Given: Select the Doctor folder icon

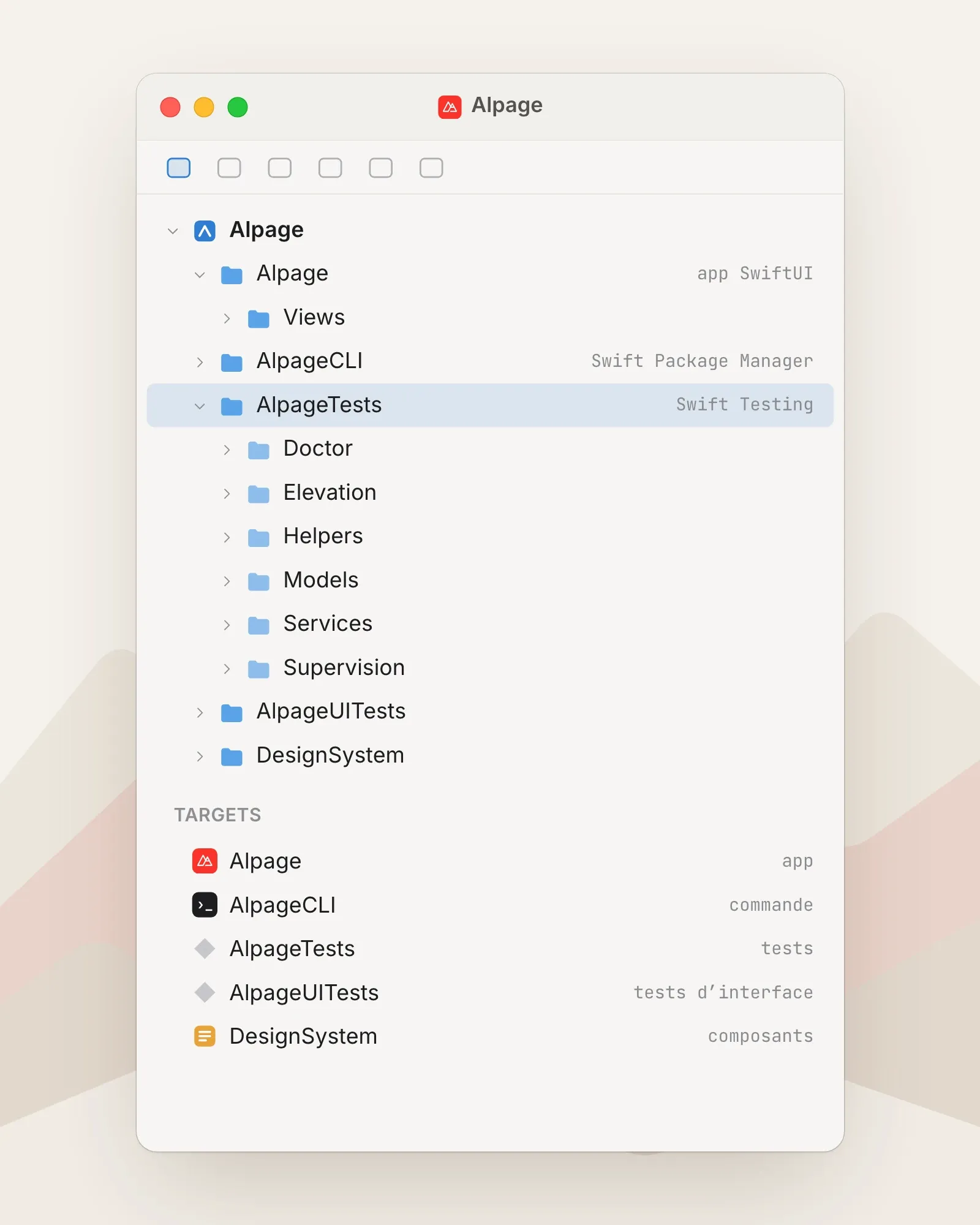Looking at the screenshot, I should [x=258, y=450].
